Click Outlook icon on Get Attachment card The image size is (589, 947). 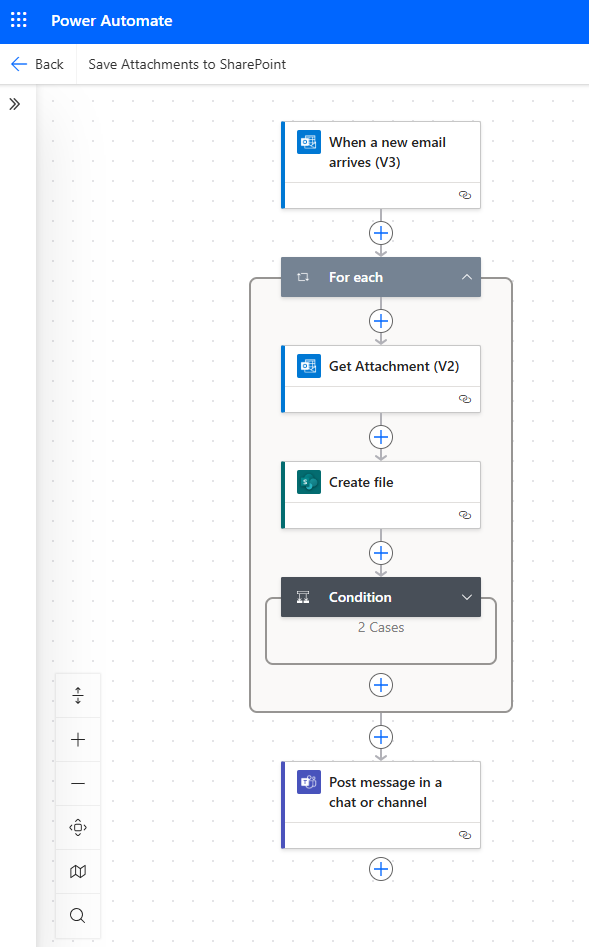click(x=309, y=366)
